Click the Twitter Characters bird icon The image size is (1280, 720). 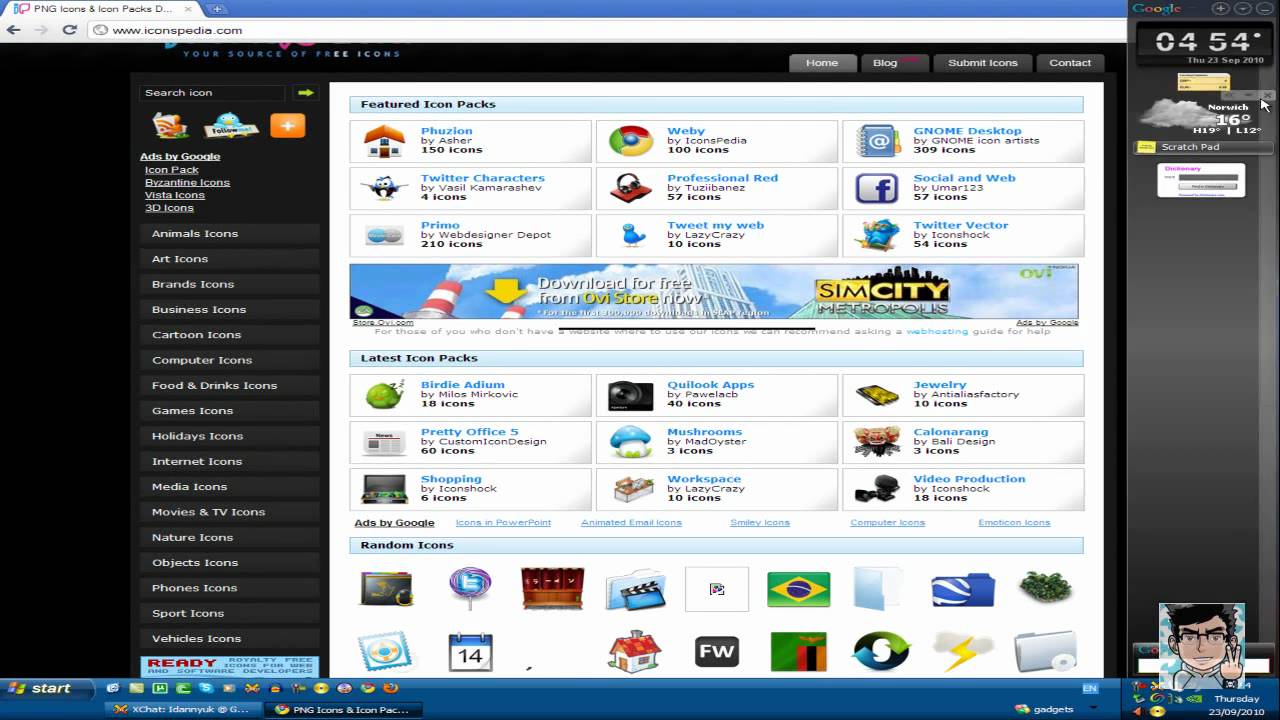[384, 188]
